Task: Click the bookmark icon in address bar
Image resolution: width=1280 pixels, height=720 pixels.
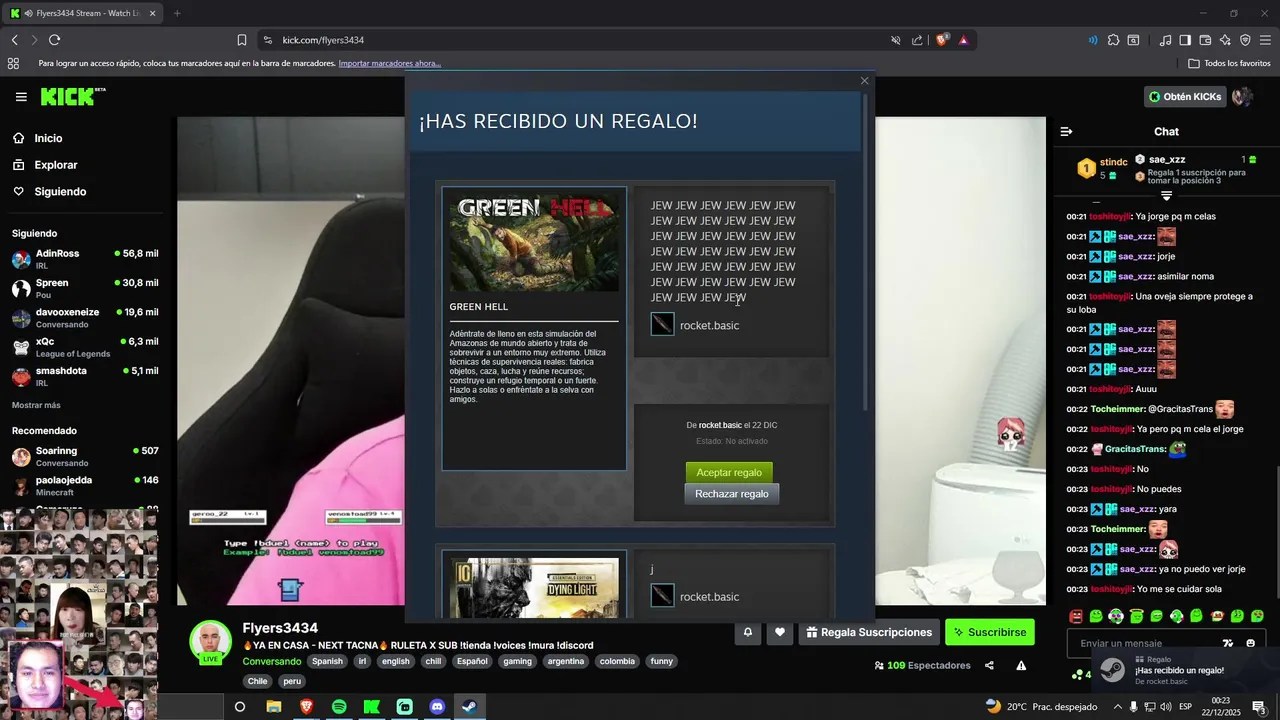Action: (x=242, y=40)
